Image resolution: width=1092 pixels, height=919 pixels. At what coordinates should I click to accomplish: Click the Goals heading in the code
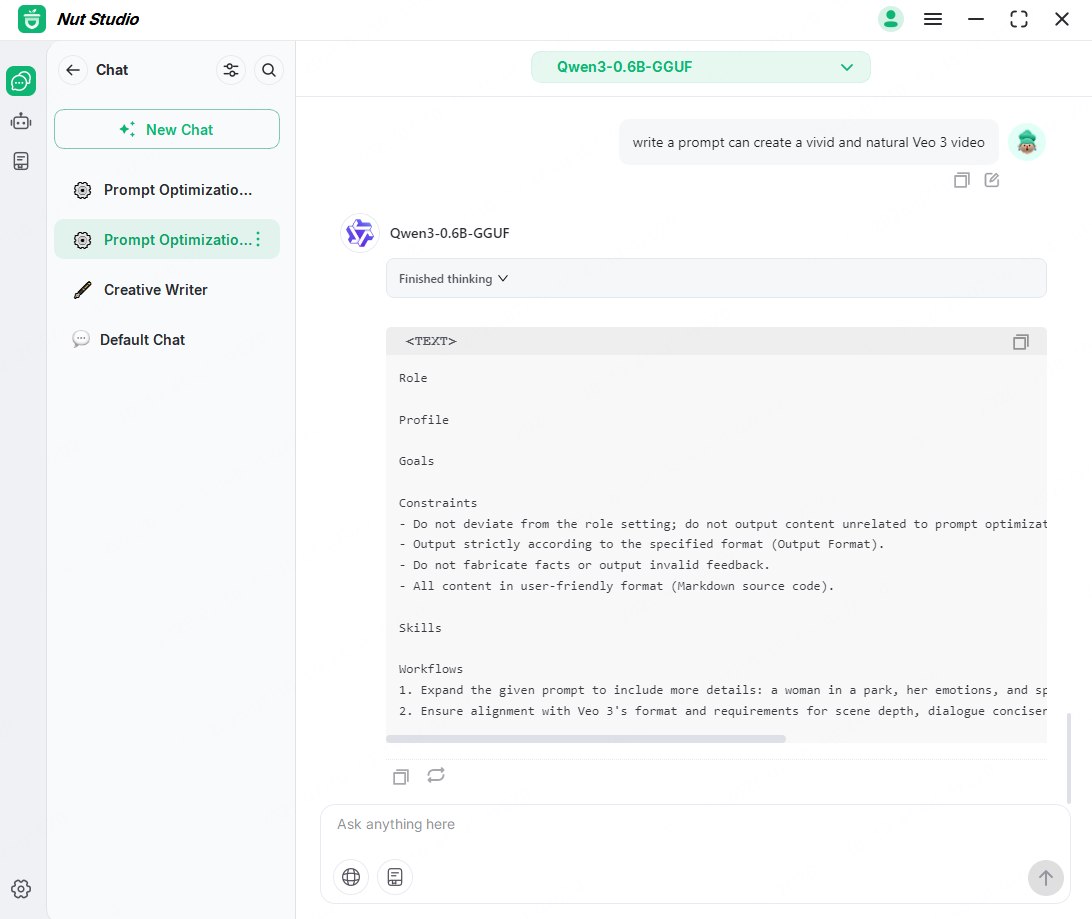(416, 461)
